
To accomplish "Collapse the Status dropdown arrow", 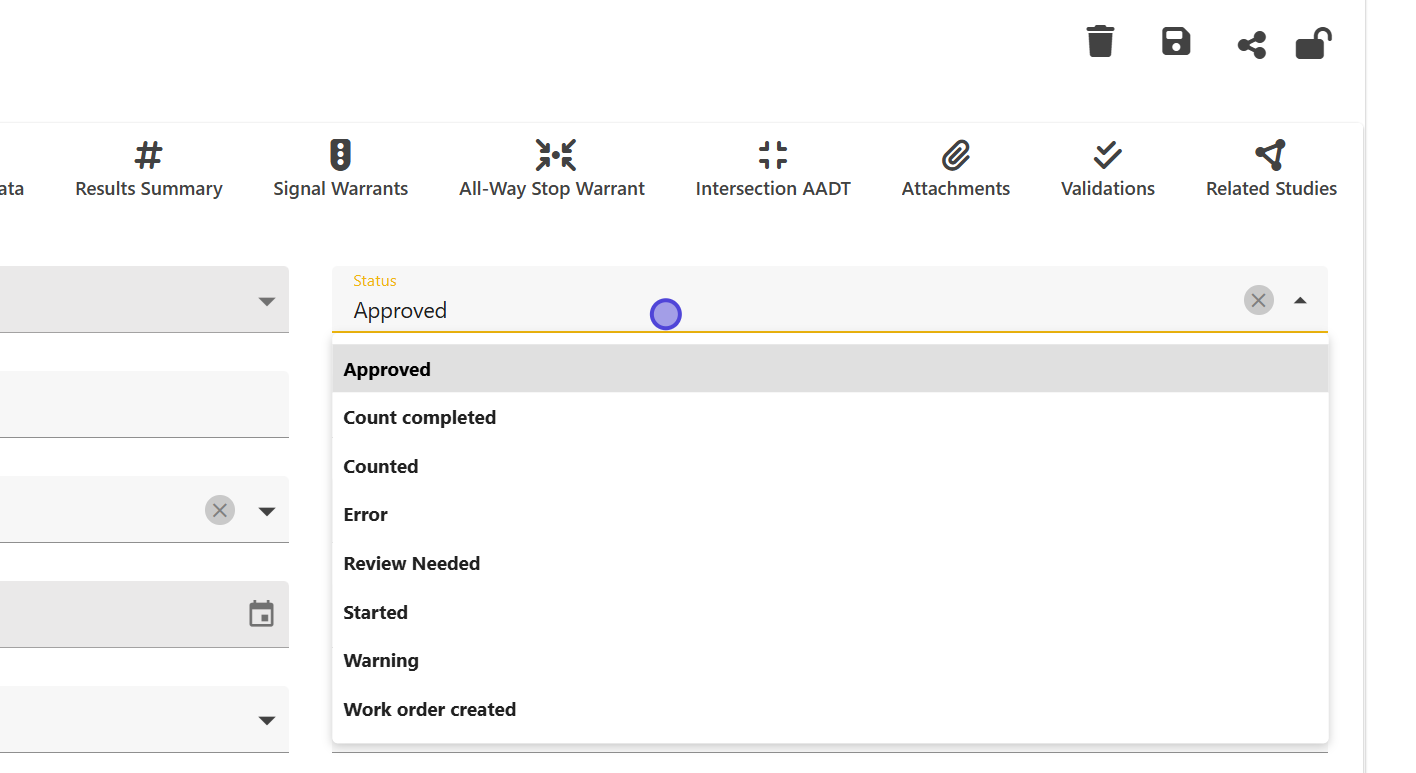I will [x=1300, y=300].
